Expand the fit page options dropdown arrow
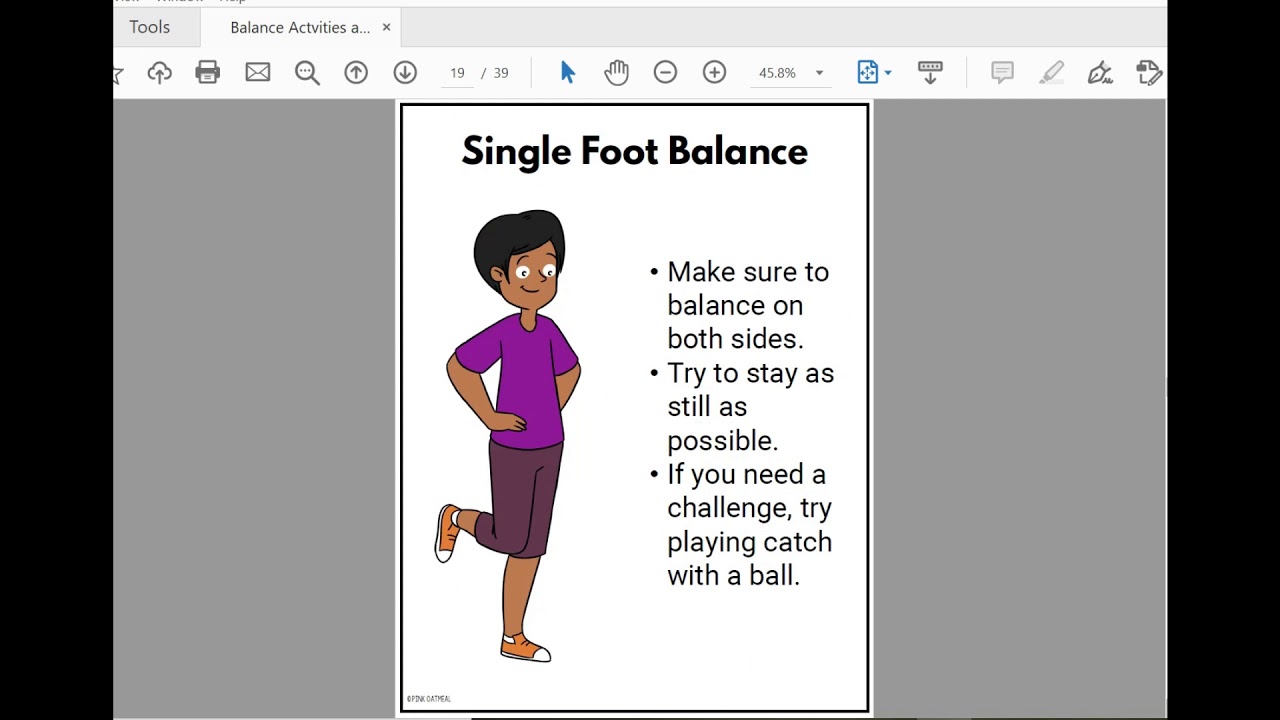1280x720 pixels. [887, 73]
